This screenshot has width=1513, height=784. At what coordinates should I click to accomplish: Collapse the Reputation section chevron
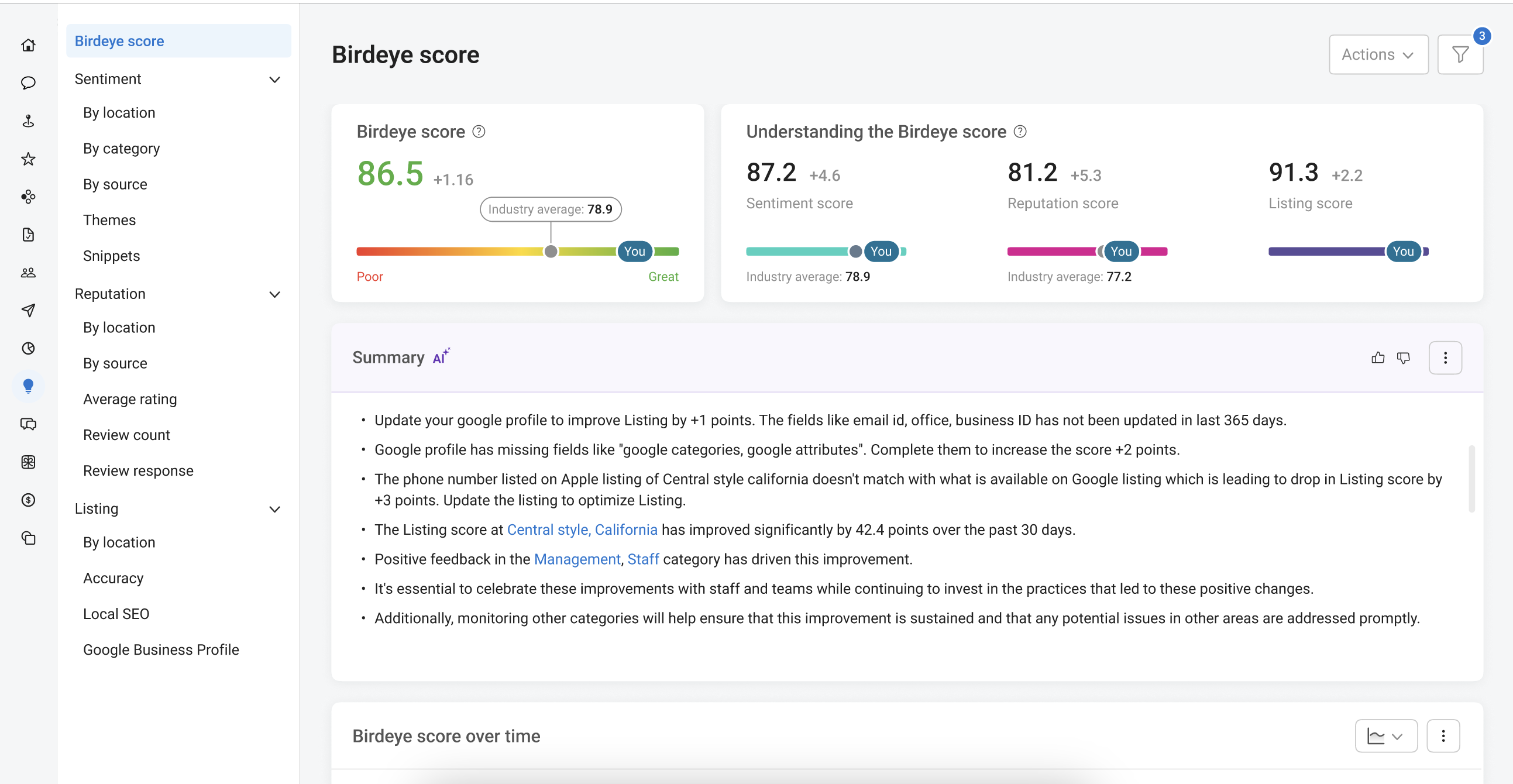274,294
